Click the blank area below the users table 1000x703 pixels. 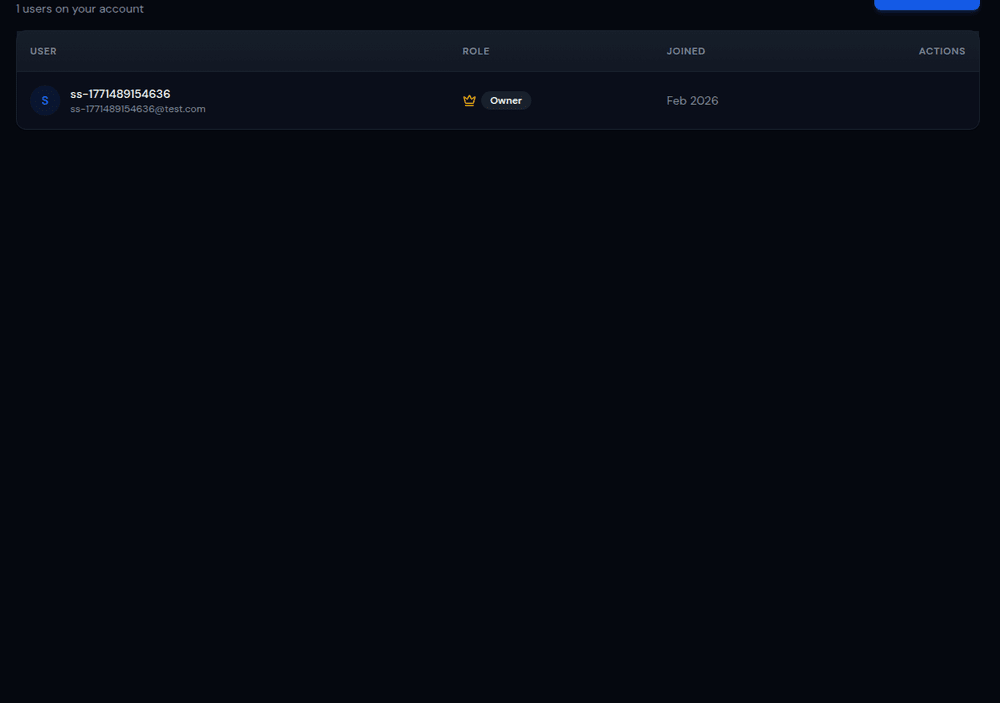500,400
